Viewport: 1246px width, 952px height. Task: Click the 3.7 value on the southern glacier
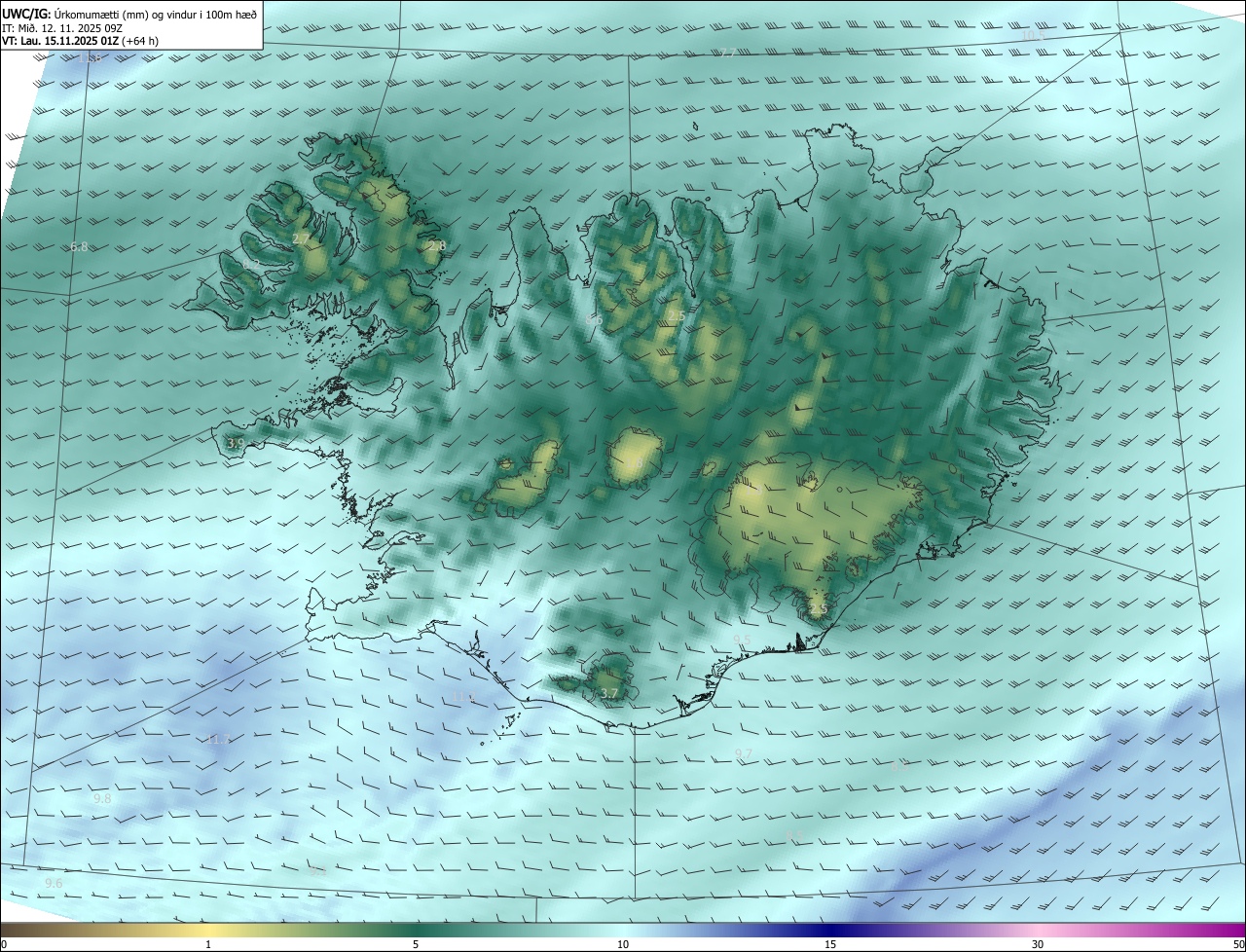pos(609,693)
